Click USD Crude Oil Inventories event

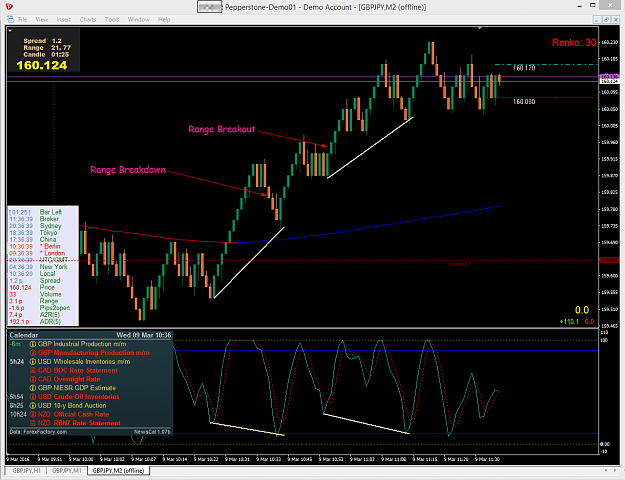coord(79,397)
